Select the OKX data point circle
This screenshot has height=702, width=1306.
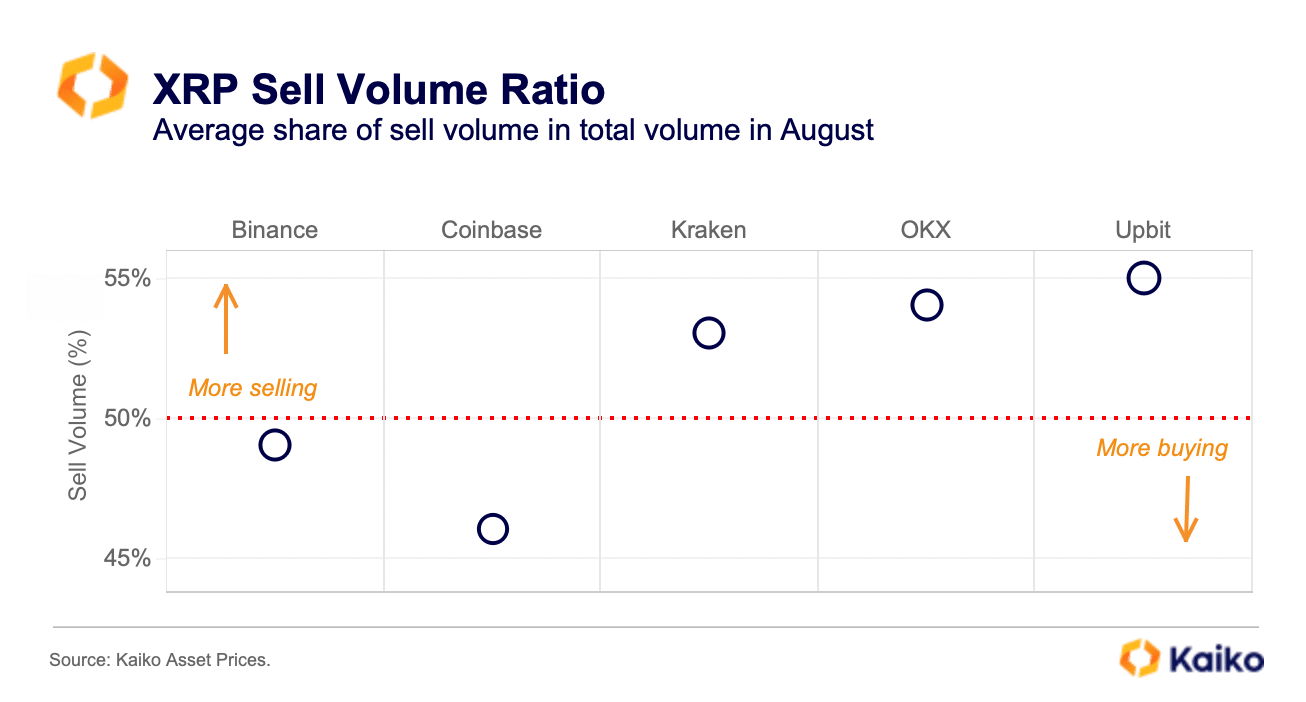click(x=927, y=305)
